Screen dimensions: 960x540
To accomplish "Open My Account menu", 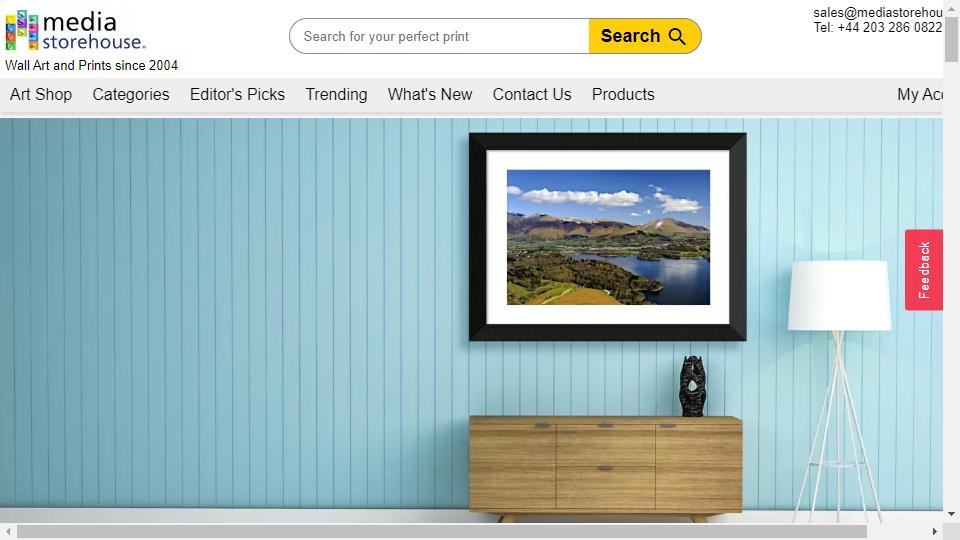I will tap(920, 94).
